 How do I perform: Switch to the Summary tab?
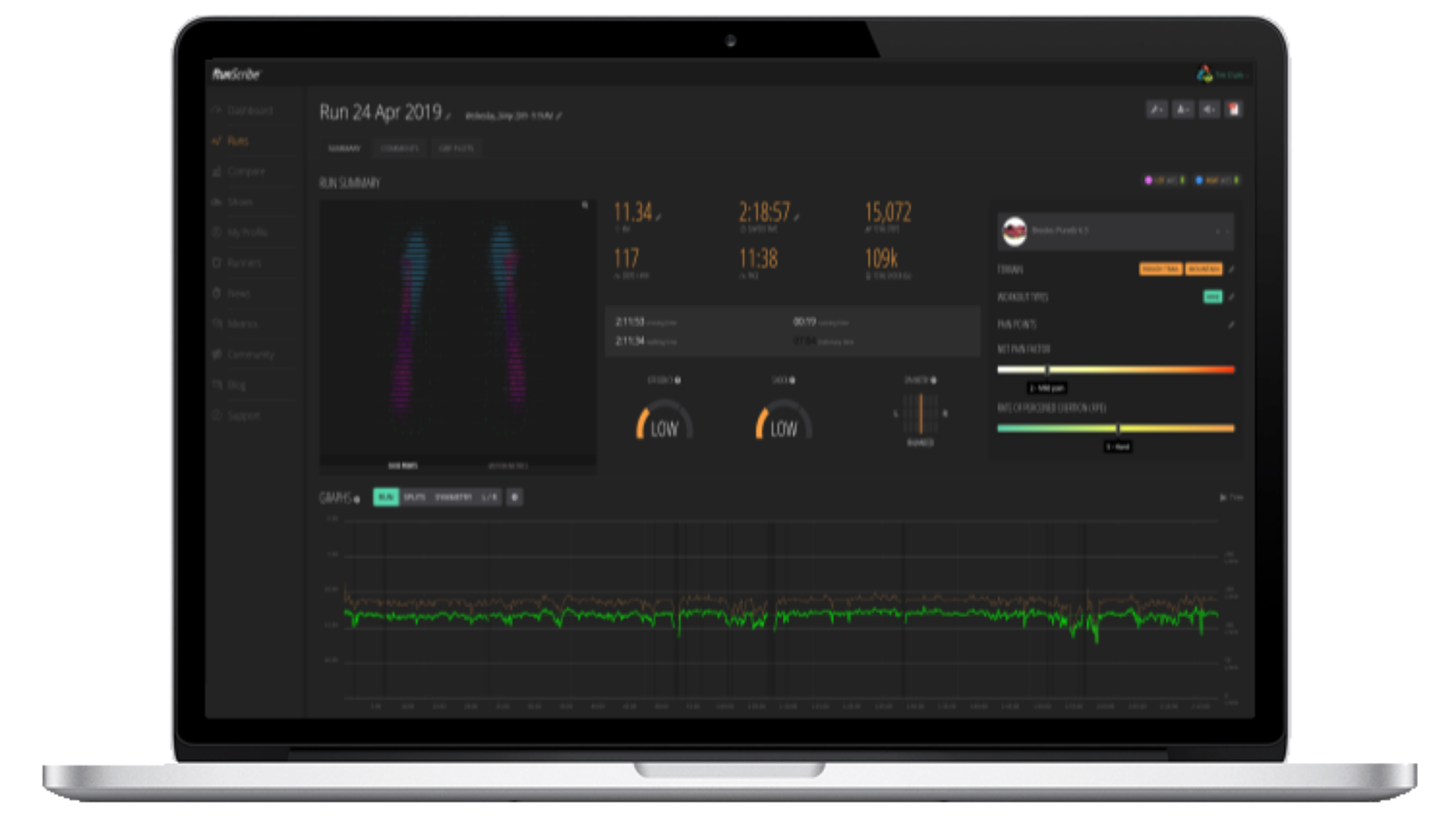[x=344, y=149]
